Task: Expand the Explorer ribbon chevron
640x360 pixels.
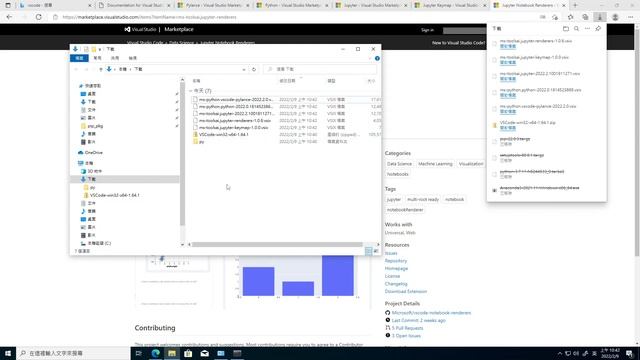Action: [370, 58]
